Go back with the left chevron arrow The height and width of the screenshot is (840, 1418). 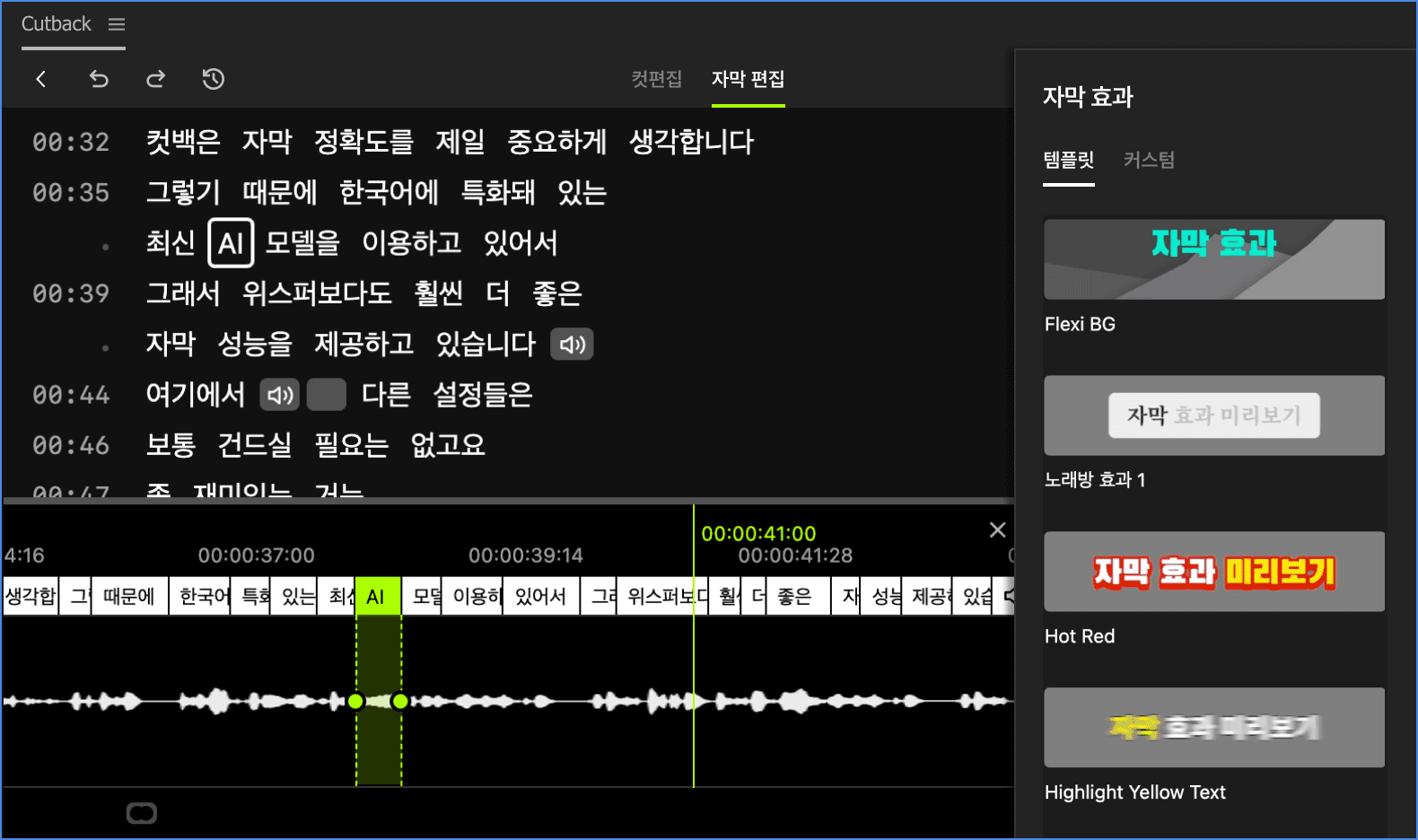[41, 79]
